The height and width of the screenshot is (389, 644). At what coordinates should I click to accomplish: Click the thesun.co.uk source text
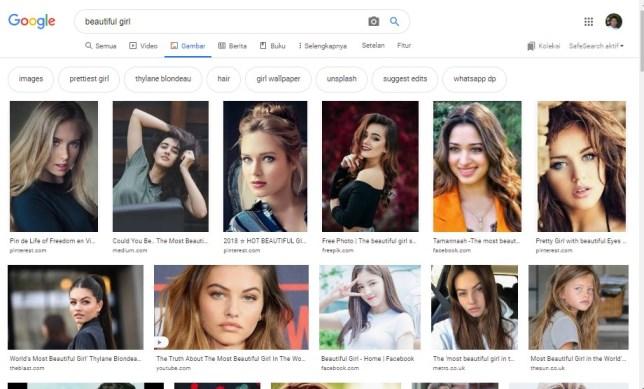click(547, 368)
